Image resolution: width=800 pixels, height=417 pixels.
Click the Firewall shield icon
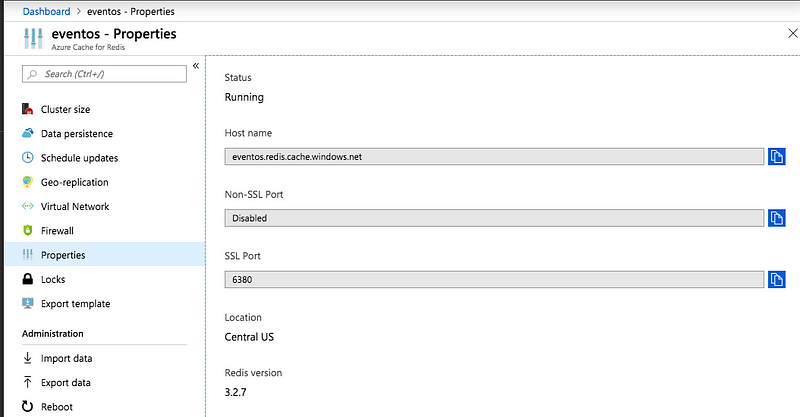(28, 230)
